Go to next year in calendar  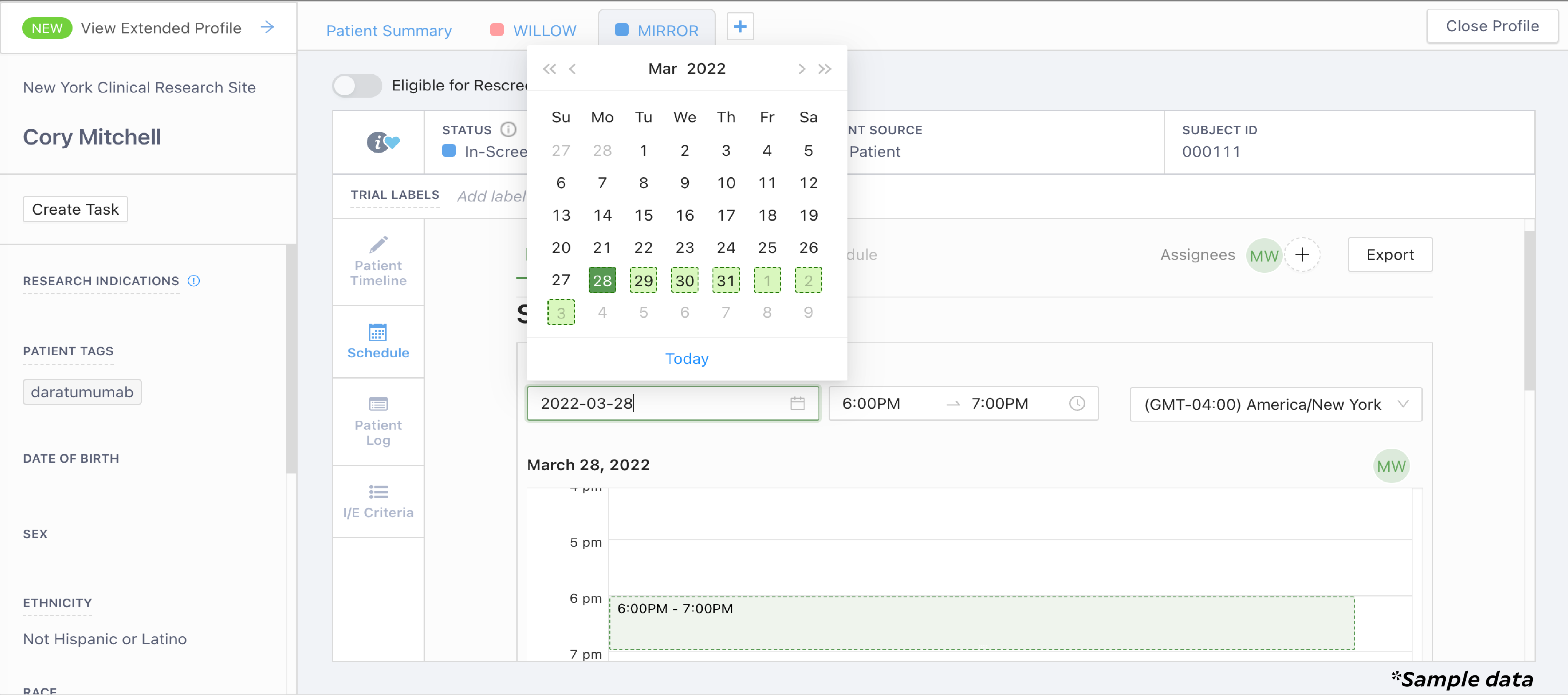825,69
